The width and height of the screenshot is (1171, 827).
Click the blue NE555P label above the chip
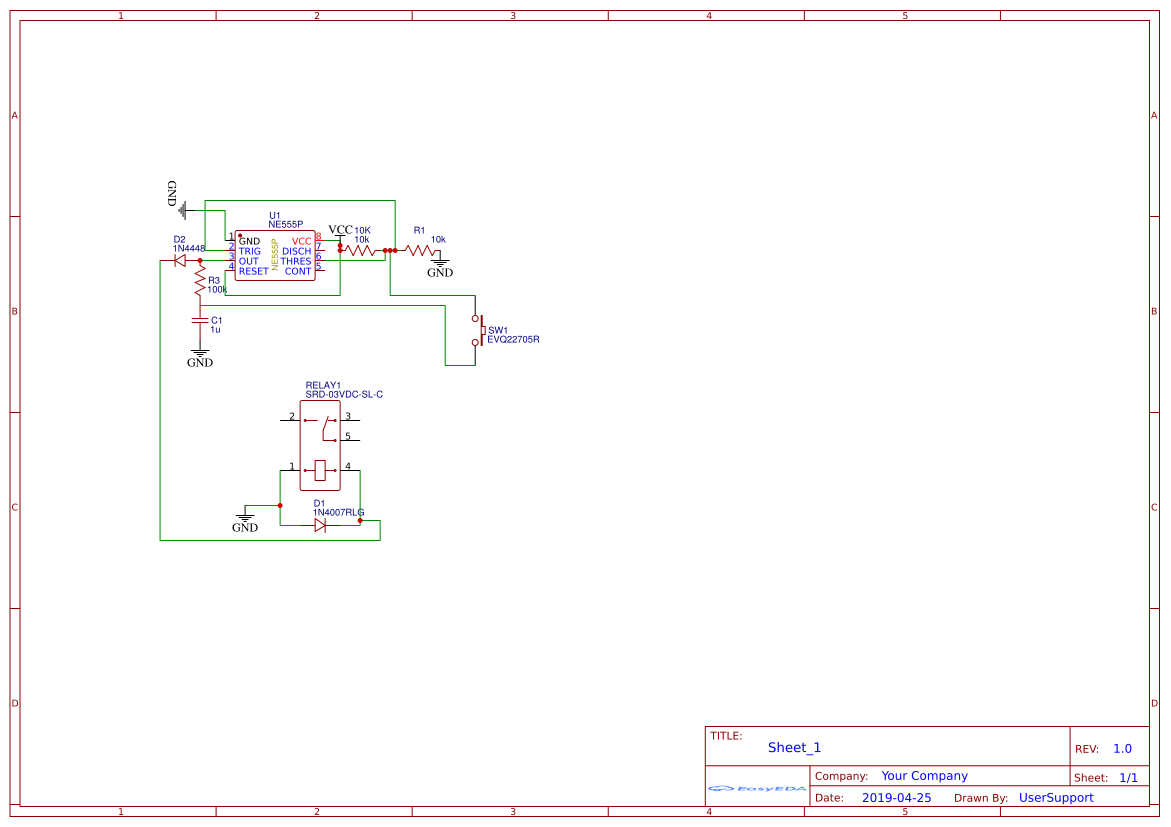285,224
